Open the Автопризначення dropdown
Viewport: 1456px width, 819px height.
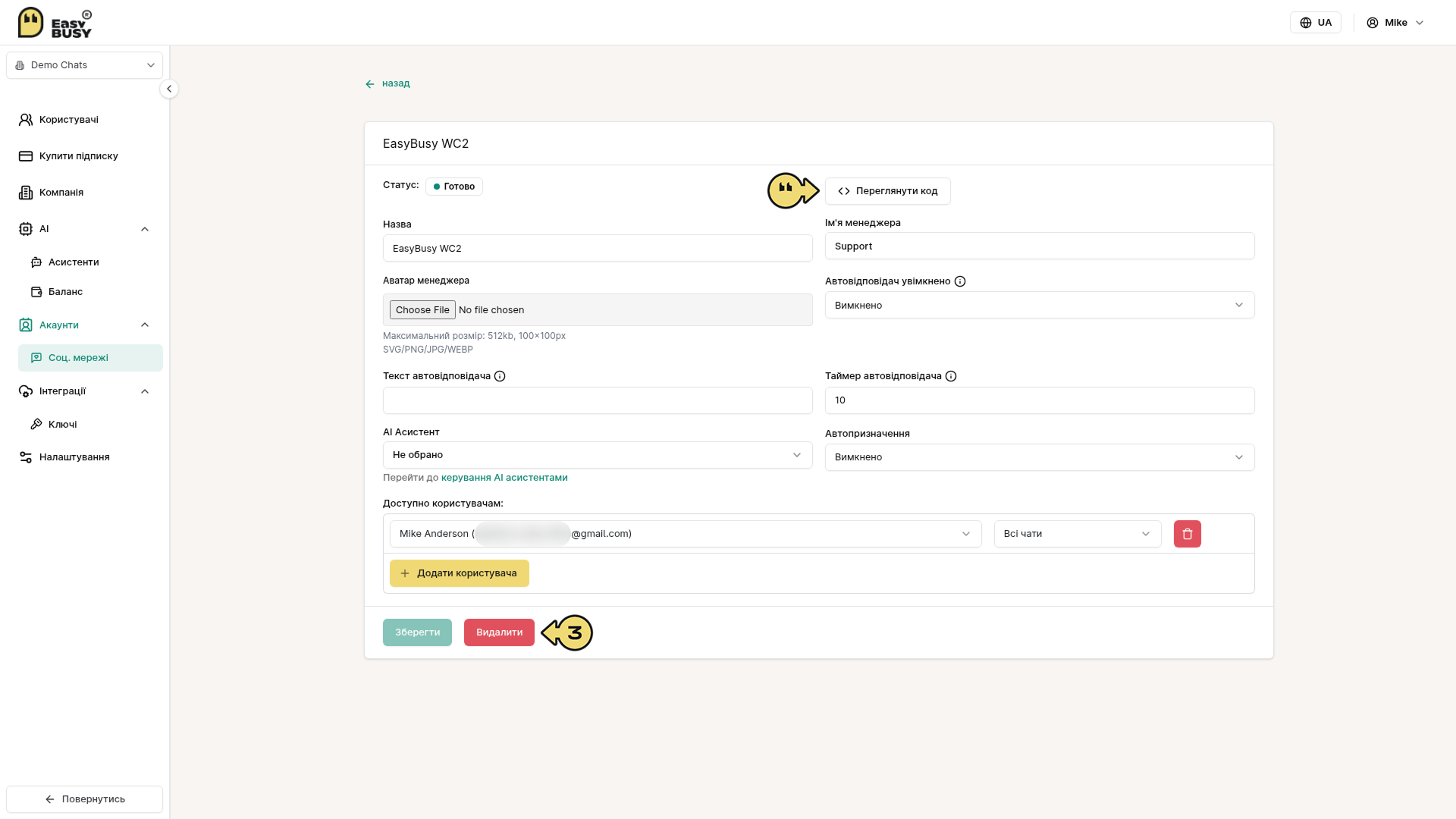point(1040,457)
